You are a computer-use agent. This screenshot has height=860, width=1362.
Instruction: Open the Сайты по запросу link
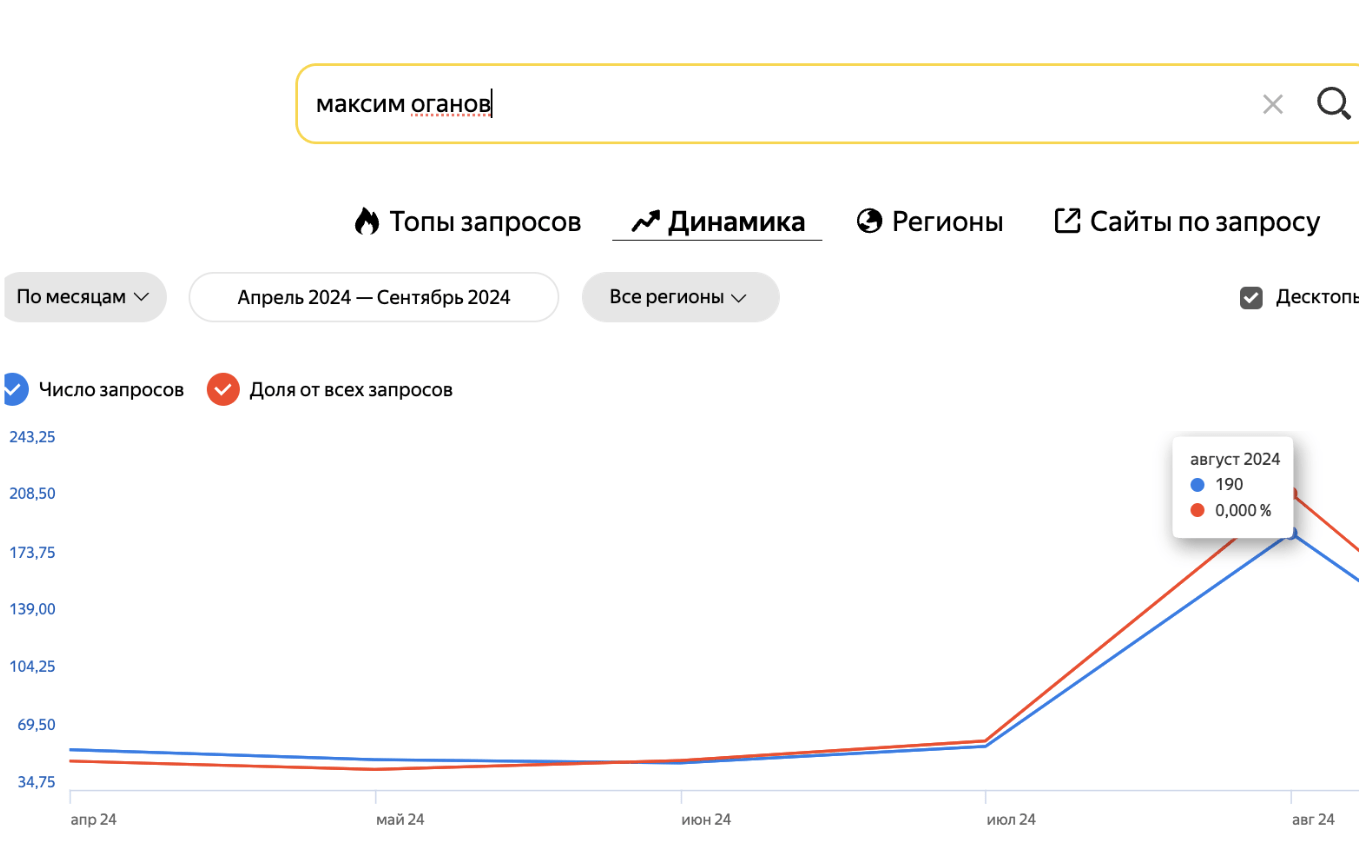click(1204, 221)
